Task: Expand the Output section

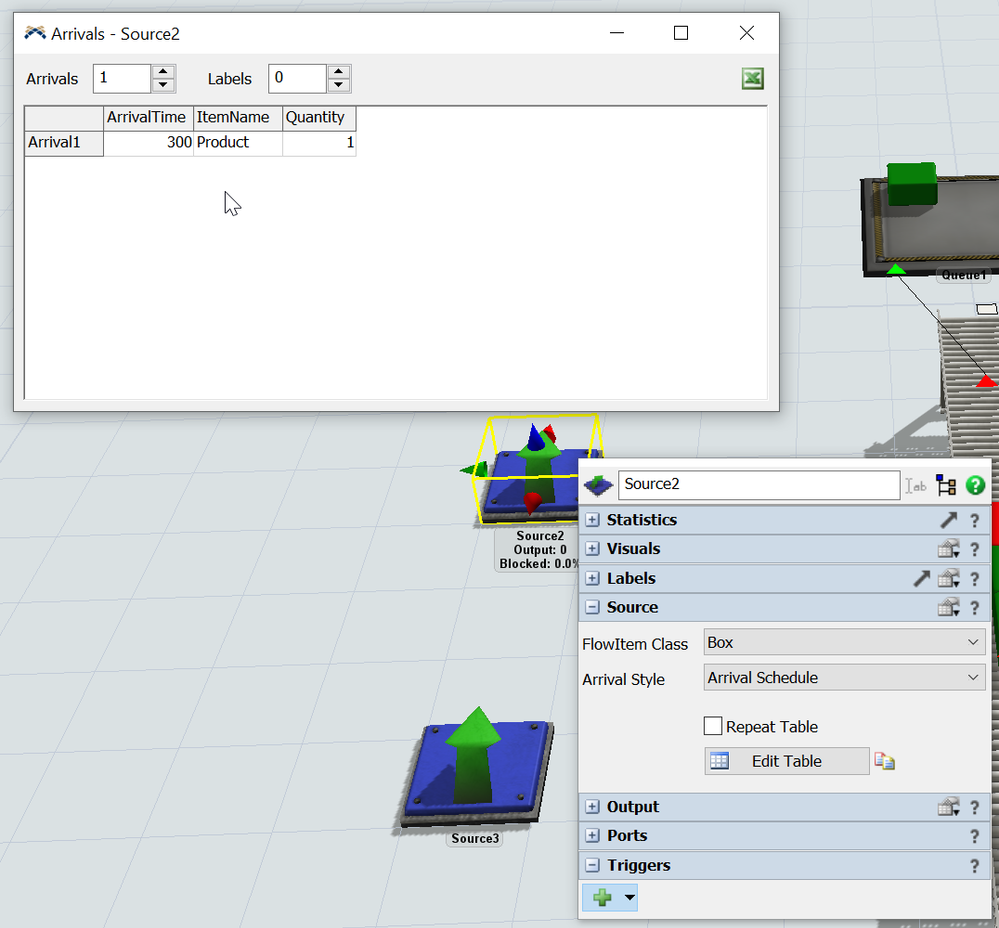Action: (x=593, y=807)
